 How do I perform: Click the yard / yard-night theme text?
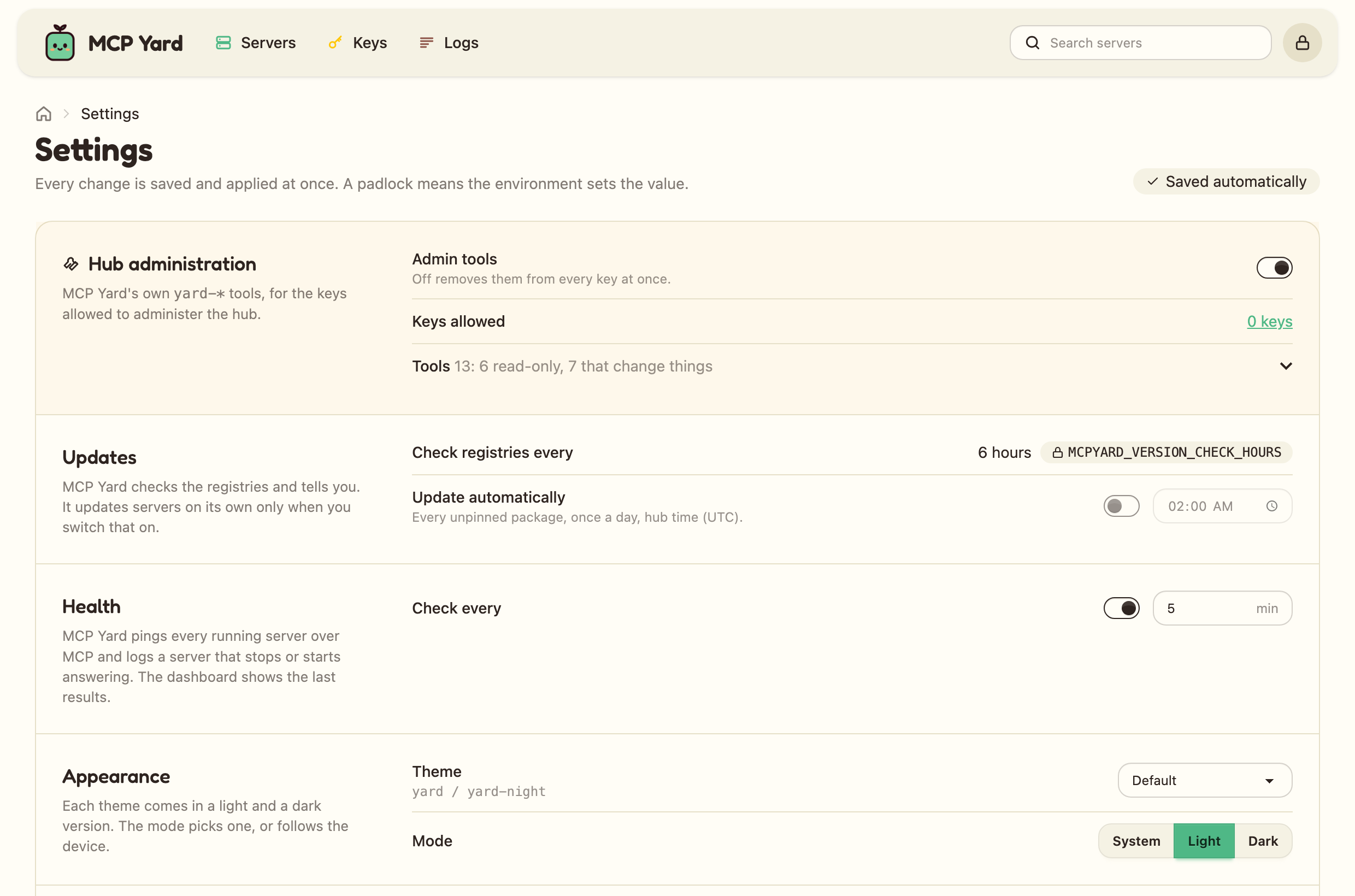pyautogui.click(x=479, y=792)
